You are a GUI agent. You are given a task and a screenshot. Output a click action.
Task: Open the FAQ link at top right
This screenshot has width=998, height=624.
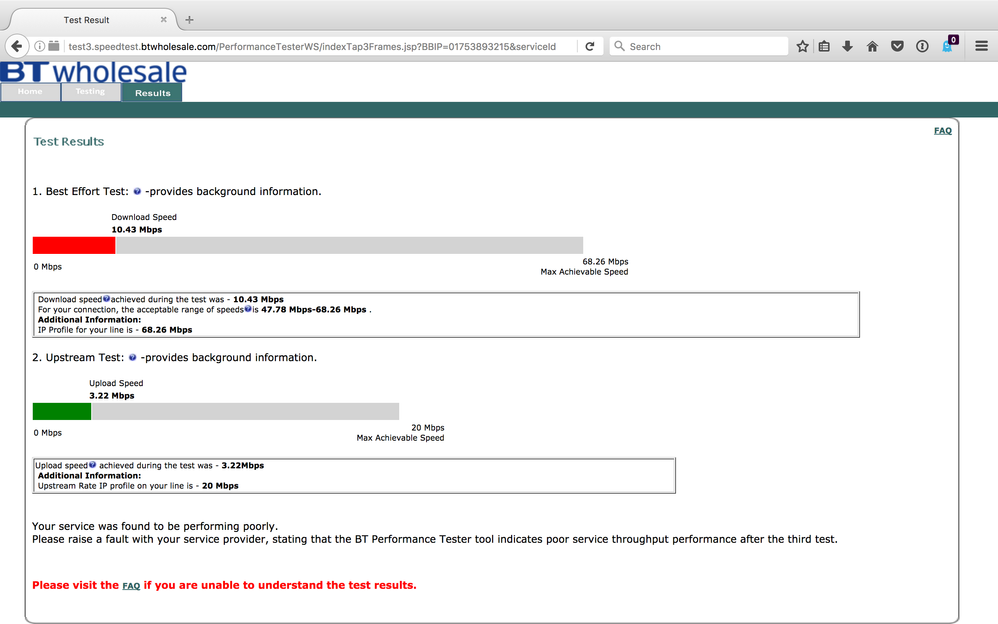tap(943, 131)
